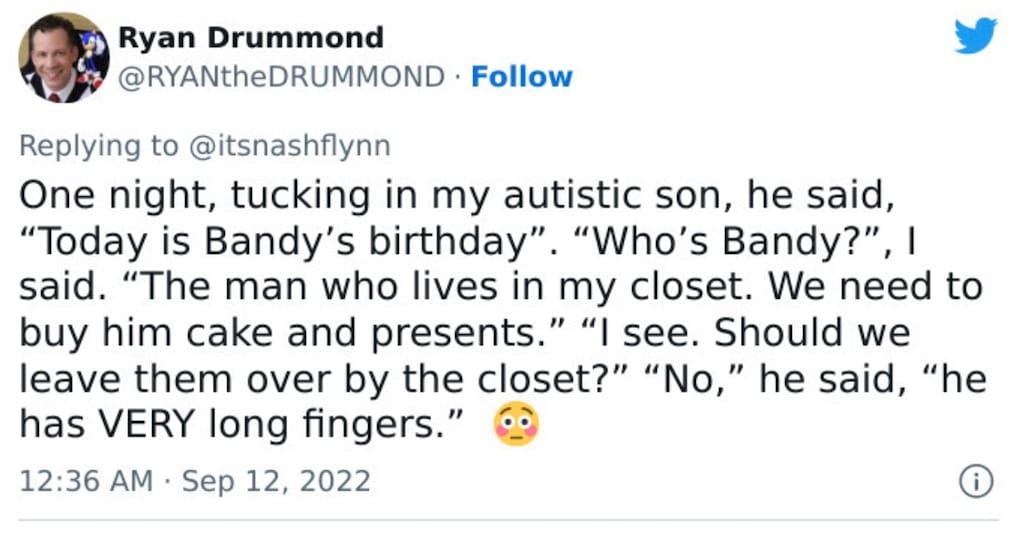Click the flushed face emoji
The height and width of the screenshot is (535, 1024).
click(517, 424)
